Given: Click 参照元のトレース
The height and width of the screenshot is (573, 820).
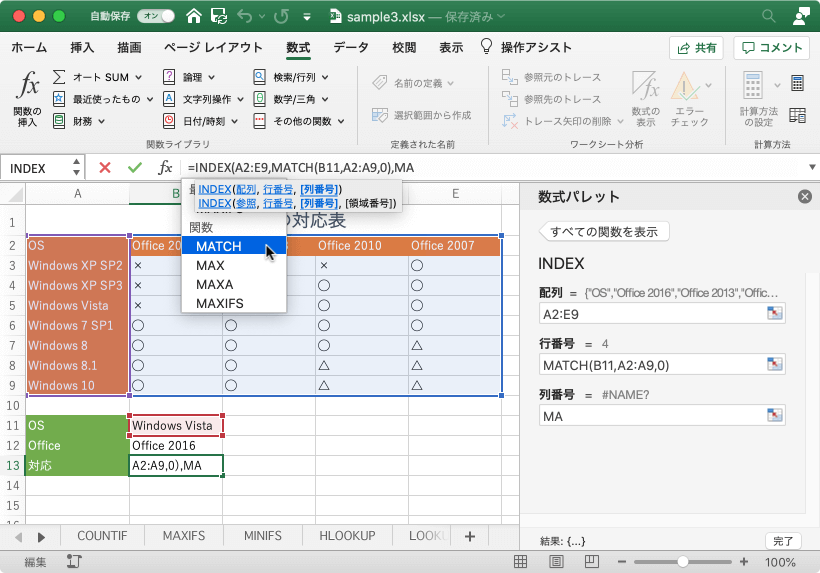Looking at the screenshot, I should pyautogui.click(x=551, y=77).
